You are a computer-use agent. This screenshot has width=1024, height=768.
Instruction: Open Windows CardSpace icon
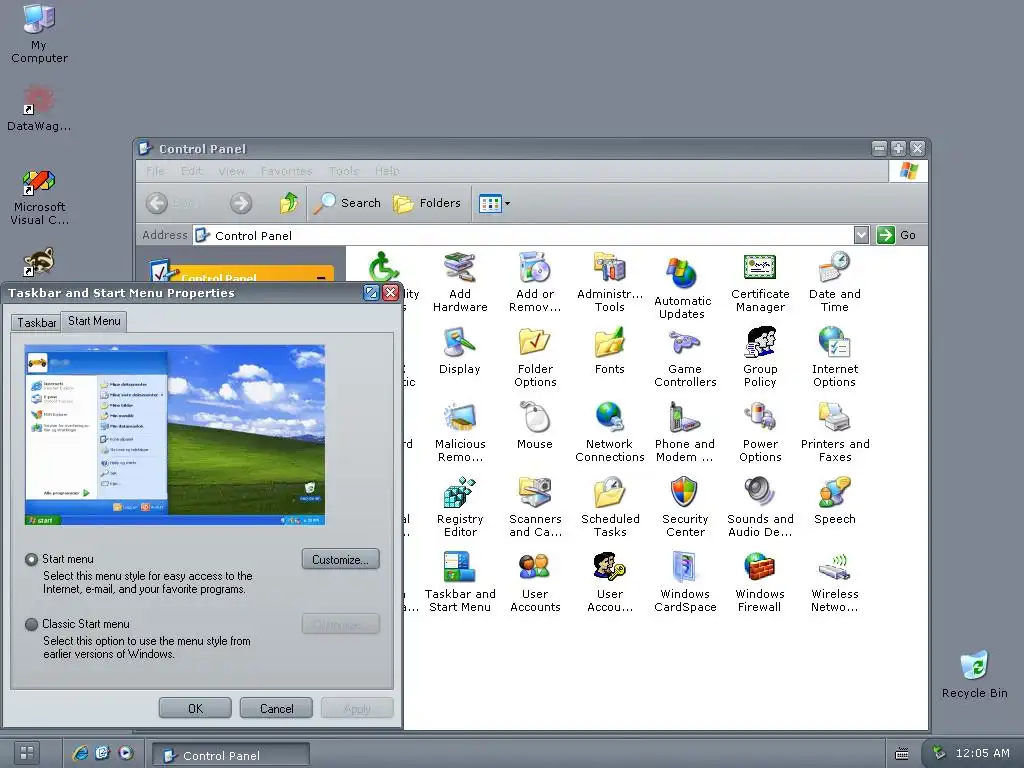click(x=685, y=583)
